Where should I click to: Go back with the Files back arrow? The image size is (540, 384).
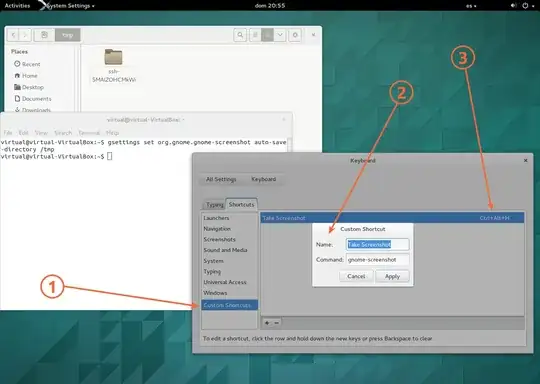click(13, 35)
